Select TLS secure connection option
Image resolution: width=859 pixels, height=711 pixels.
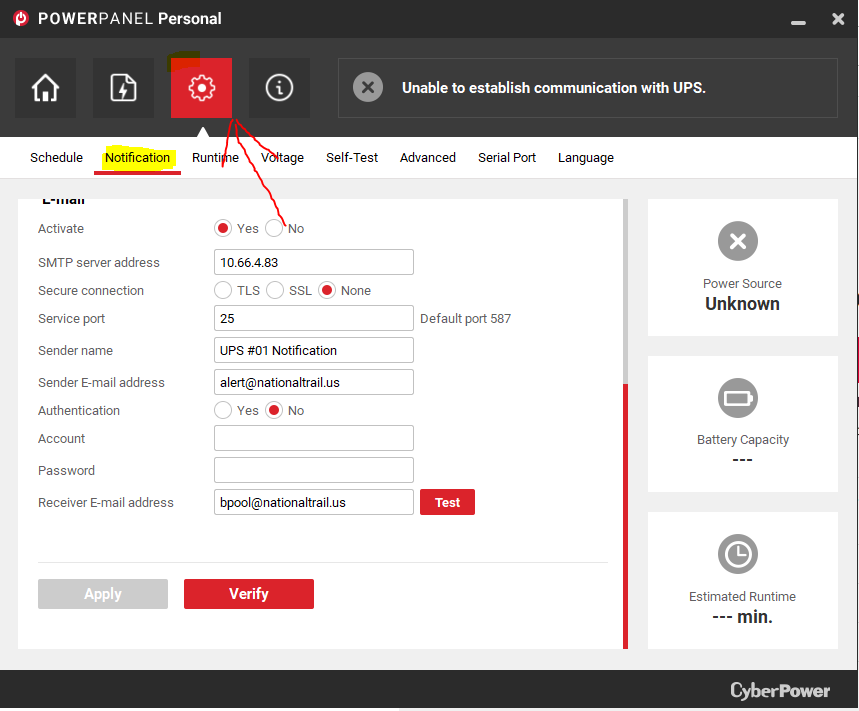tap(224, 291)
